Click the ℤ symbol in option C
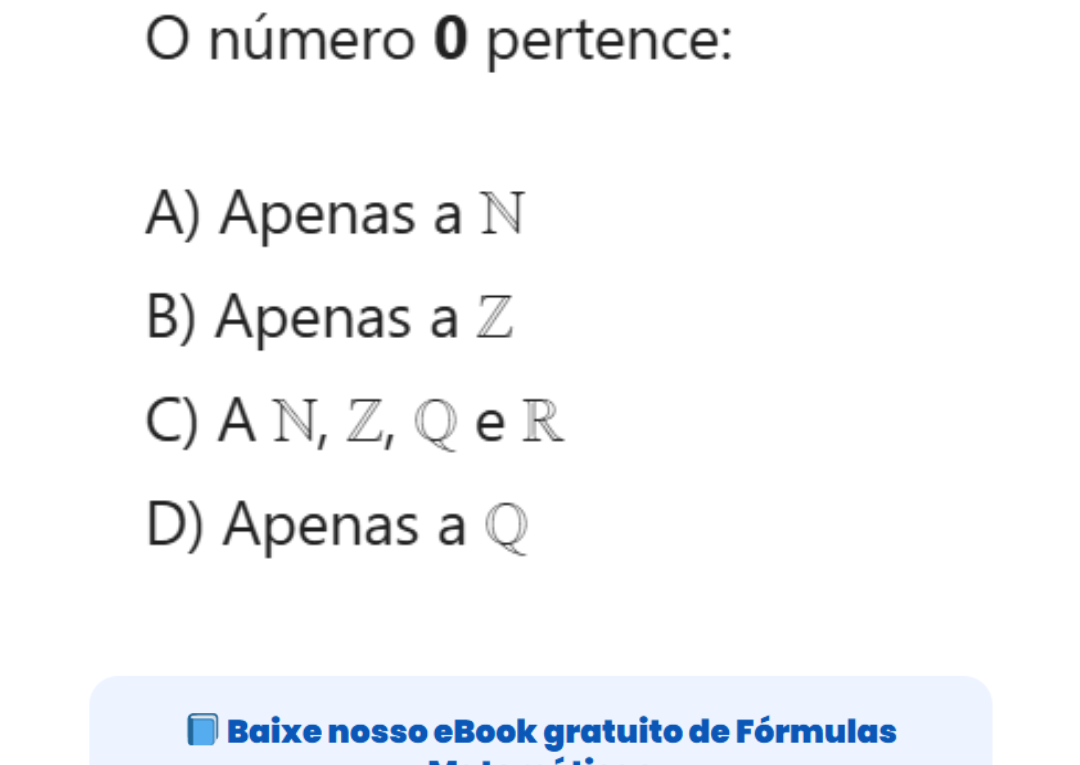The width and height of the screenshot is (1080, 765). coord(362,422)
